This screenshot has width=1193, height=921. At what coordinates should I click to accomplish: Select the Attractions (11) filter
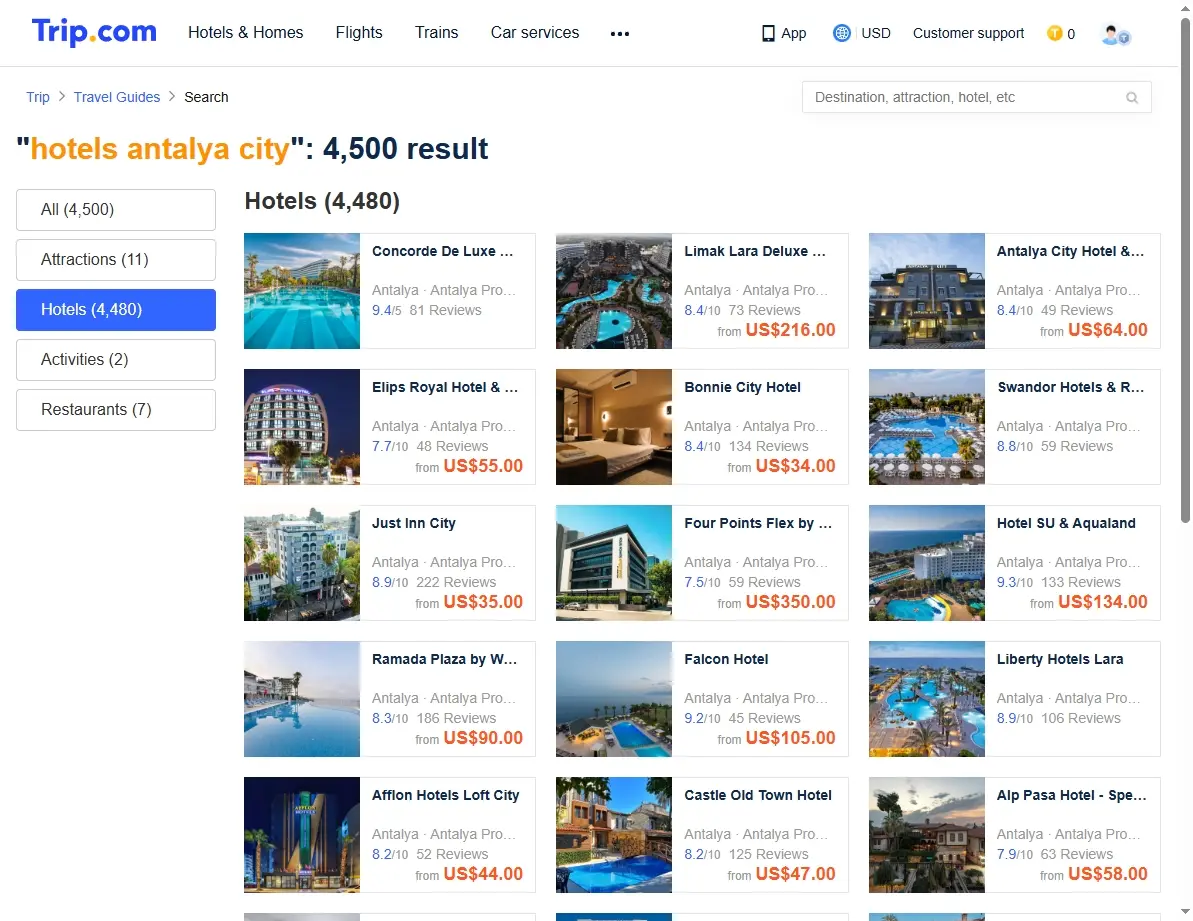click(x=116, y=260)
